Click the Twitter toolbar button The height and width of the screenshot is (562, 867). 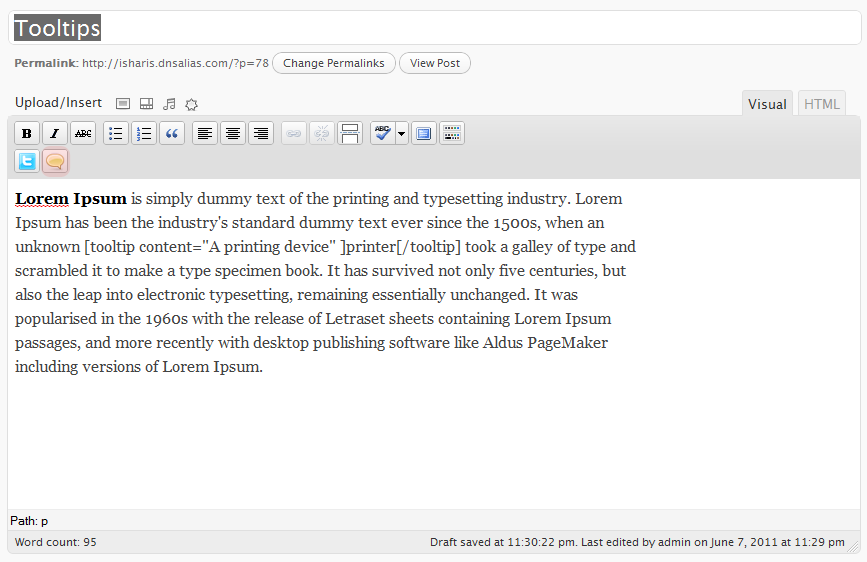coord(27,162)
